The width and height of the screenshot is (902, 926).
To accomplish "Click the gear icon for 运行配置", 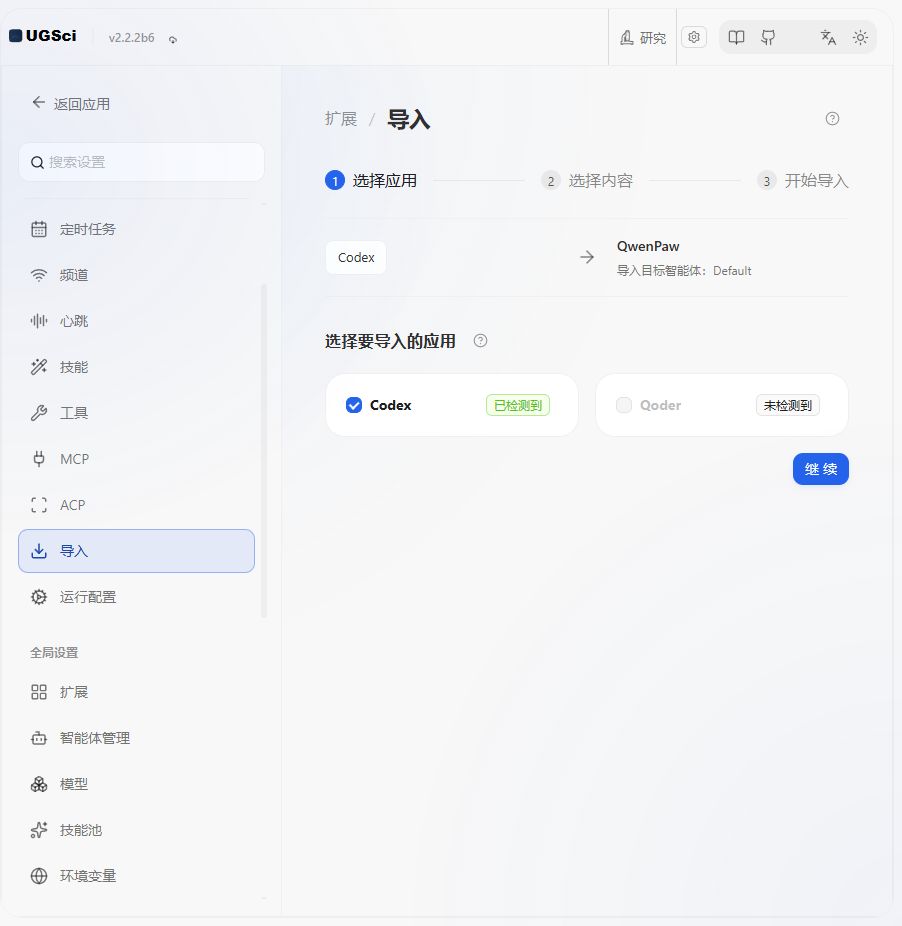I will 39,597.
